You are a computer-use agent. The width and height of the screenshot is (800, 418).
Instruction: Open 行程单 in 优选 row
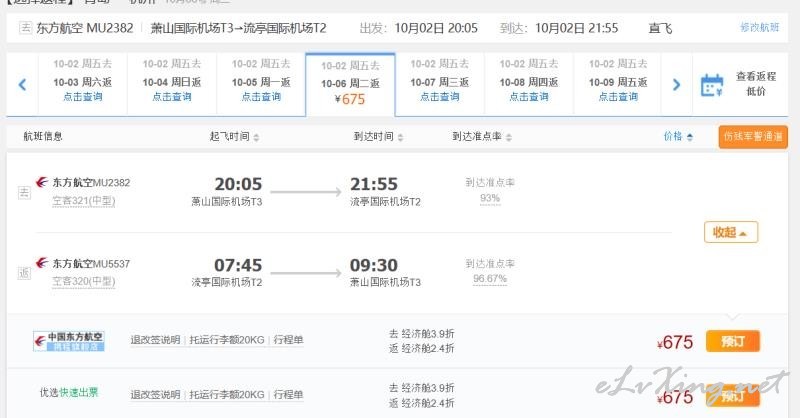point(288,395)
